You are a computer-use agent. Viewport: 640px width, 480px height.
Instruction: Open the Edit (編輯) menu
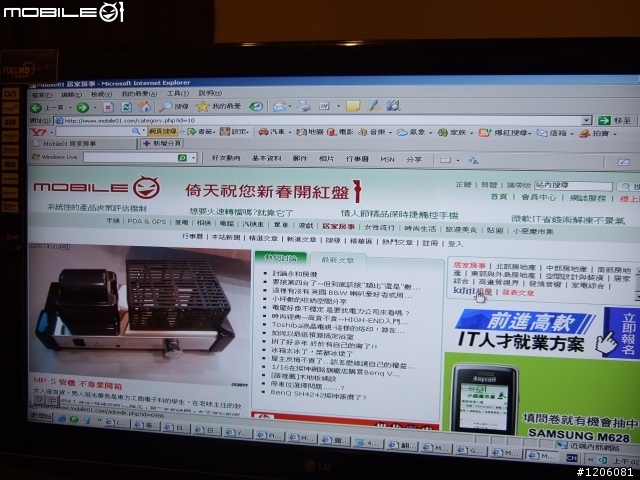pos(71,94)
